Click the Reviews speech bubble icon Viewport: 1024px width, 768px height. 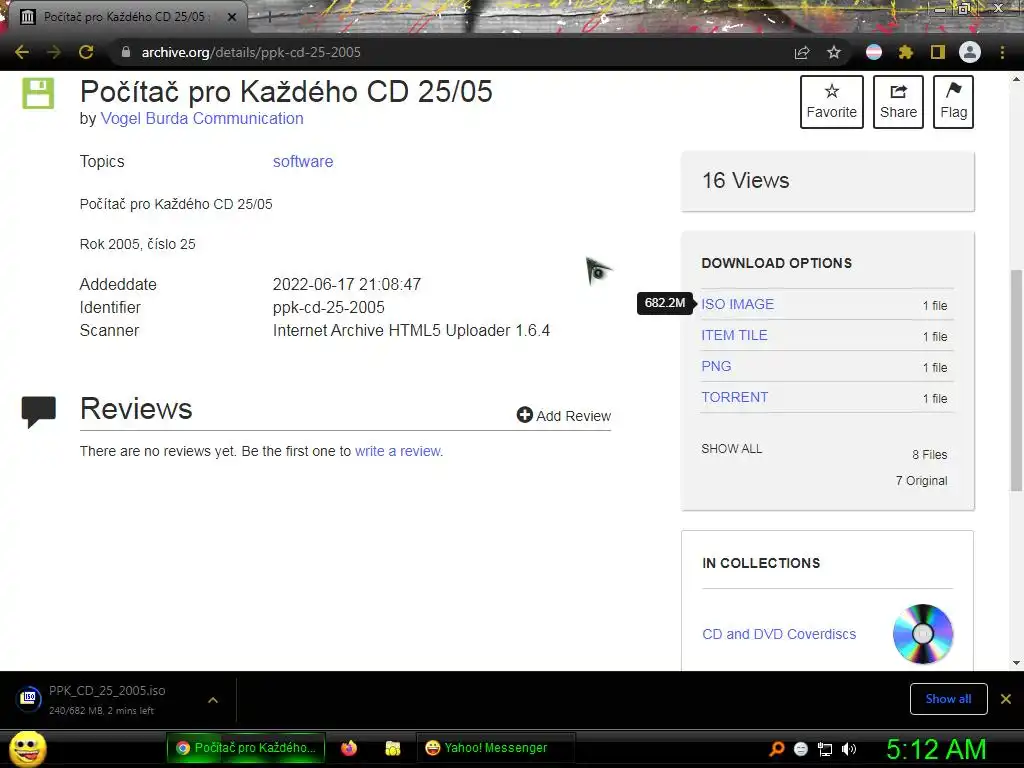39,411
